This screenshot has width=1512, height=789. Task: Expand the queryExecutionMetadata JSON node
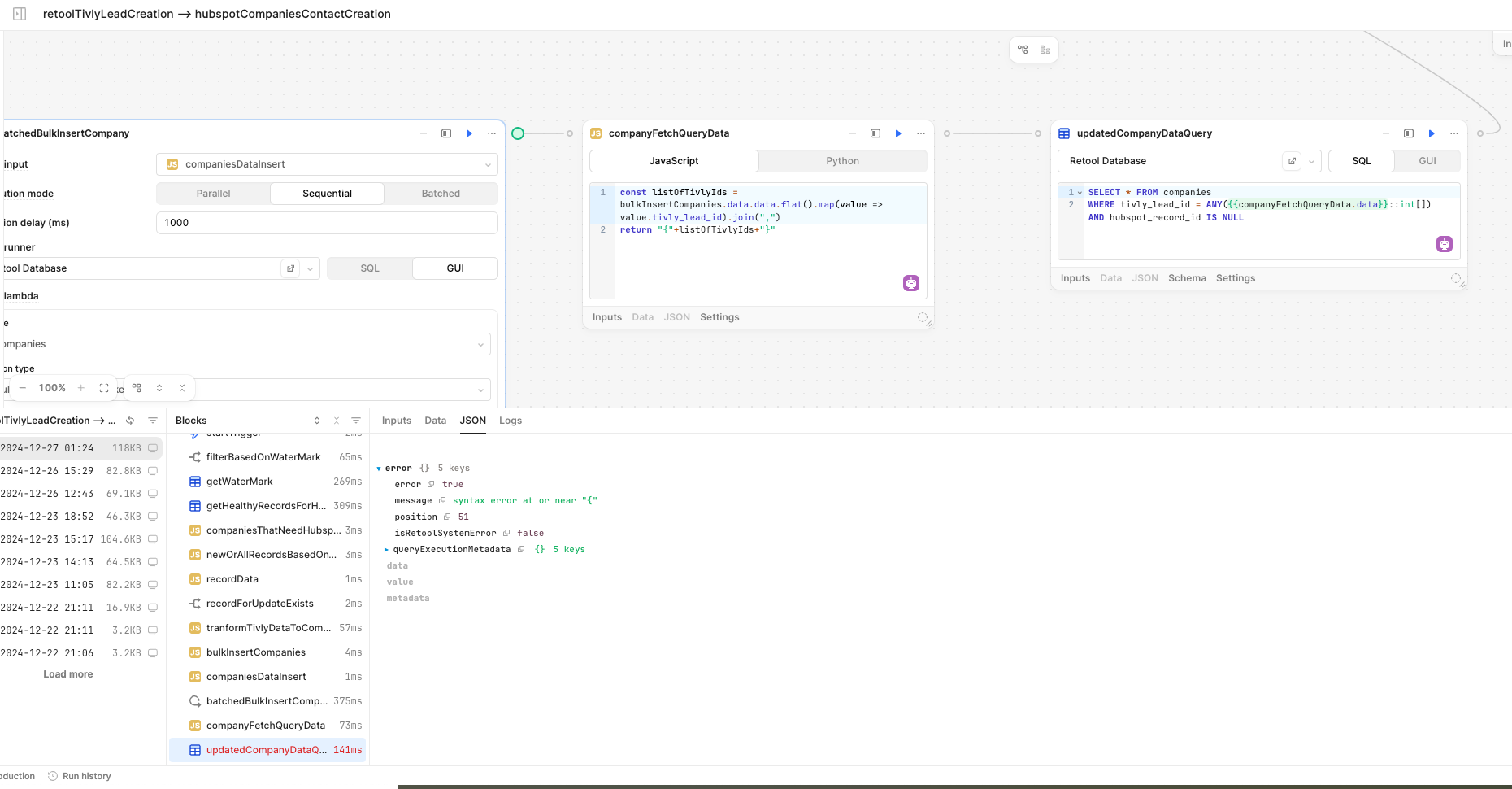pos(386,550)
